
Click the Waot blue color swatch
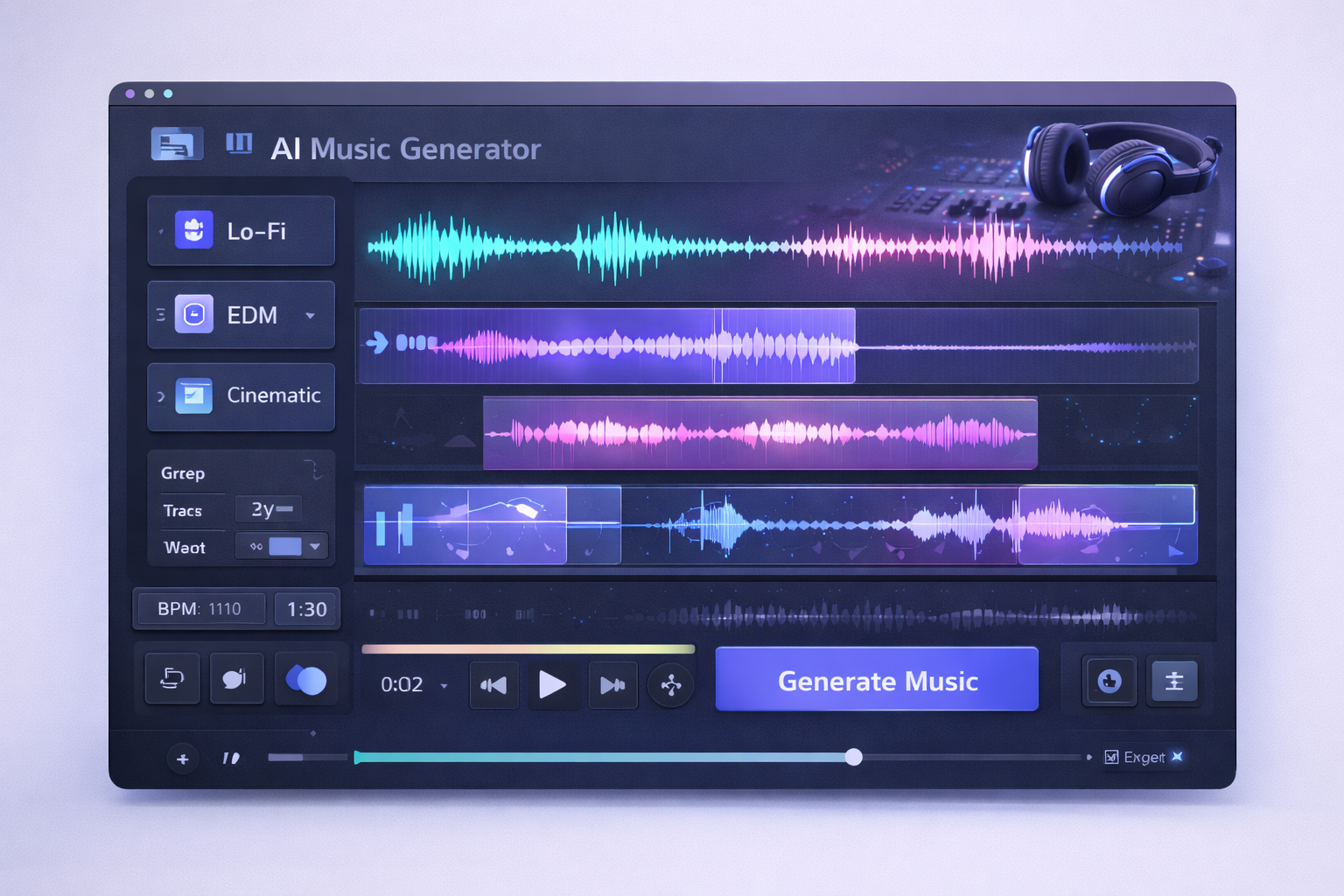tap(285, 547)
